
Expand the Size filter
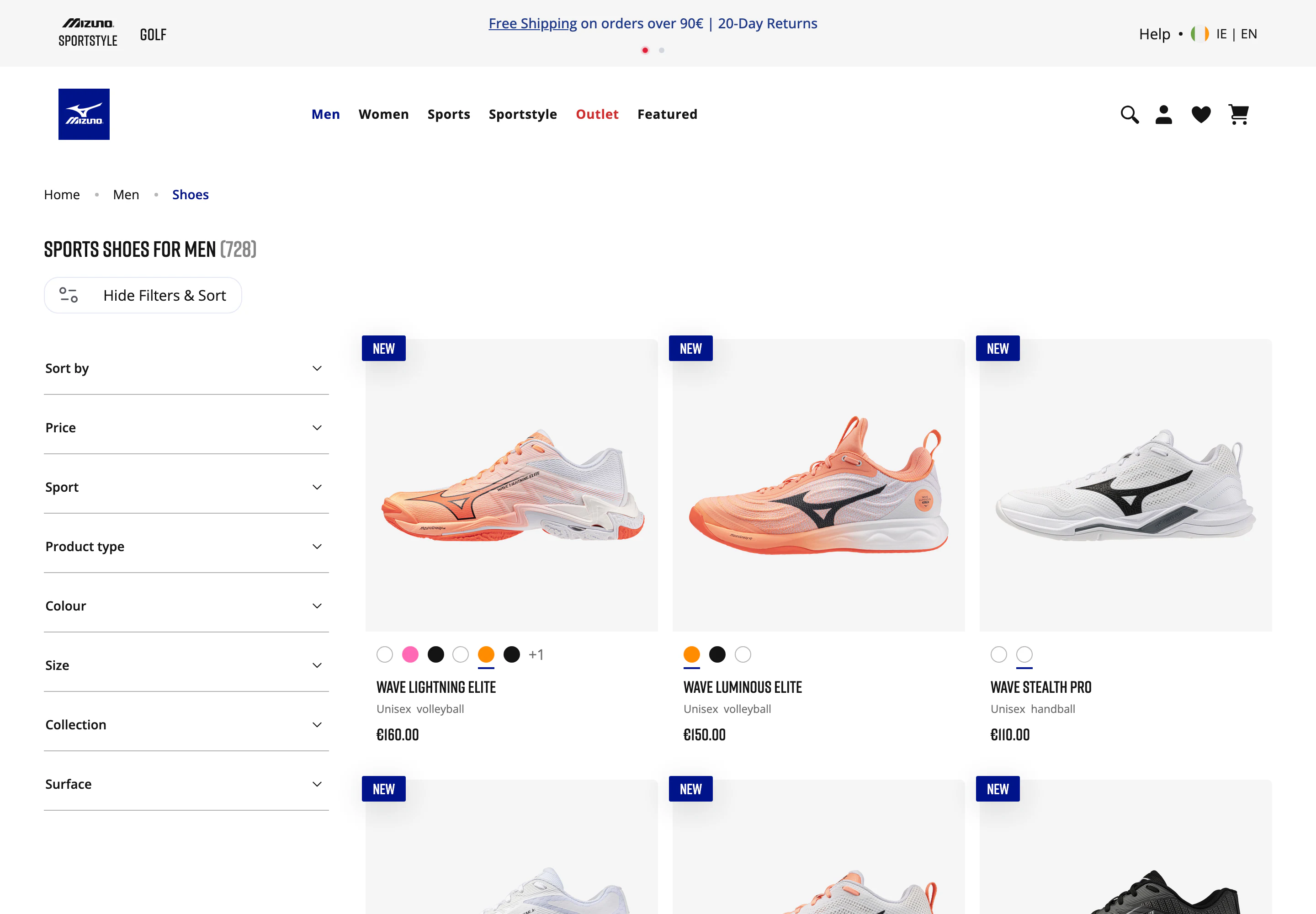click(x=186, y=665)
